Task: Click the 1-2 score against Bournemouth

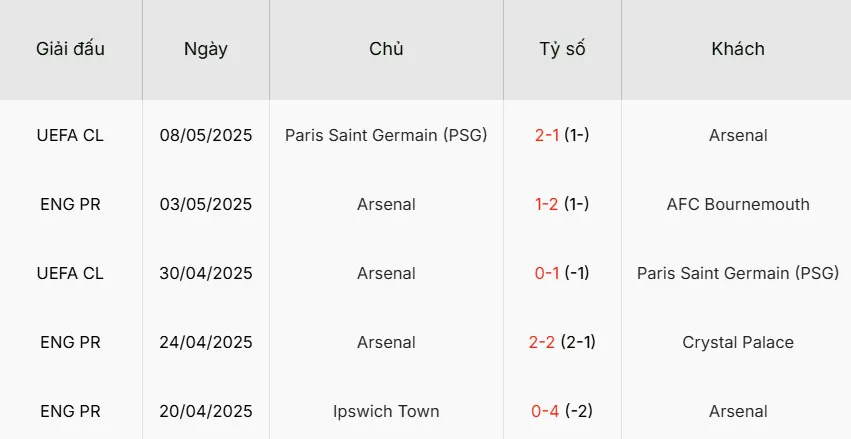Action: pyautogui.click(x=547, y=204)
